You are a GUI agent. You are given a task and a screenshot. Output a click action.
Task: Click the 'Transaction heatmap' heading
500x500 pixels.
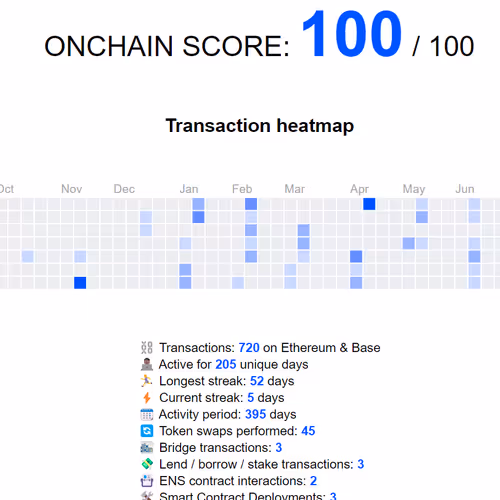point(260,126)
